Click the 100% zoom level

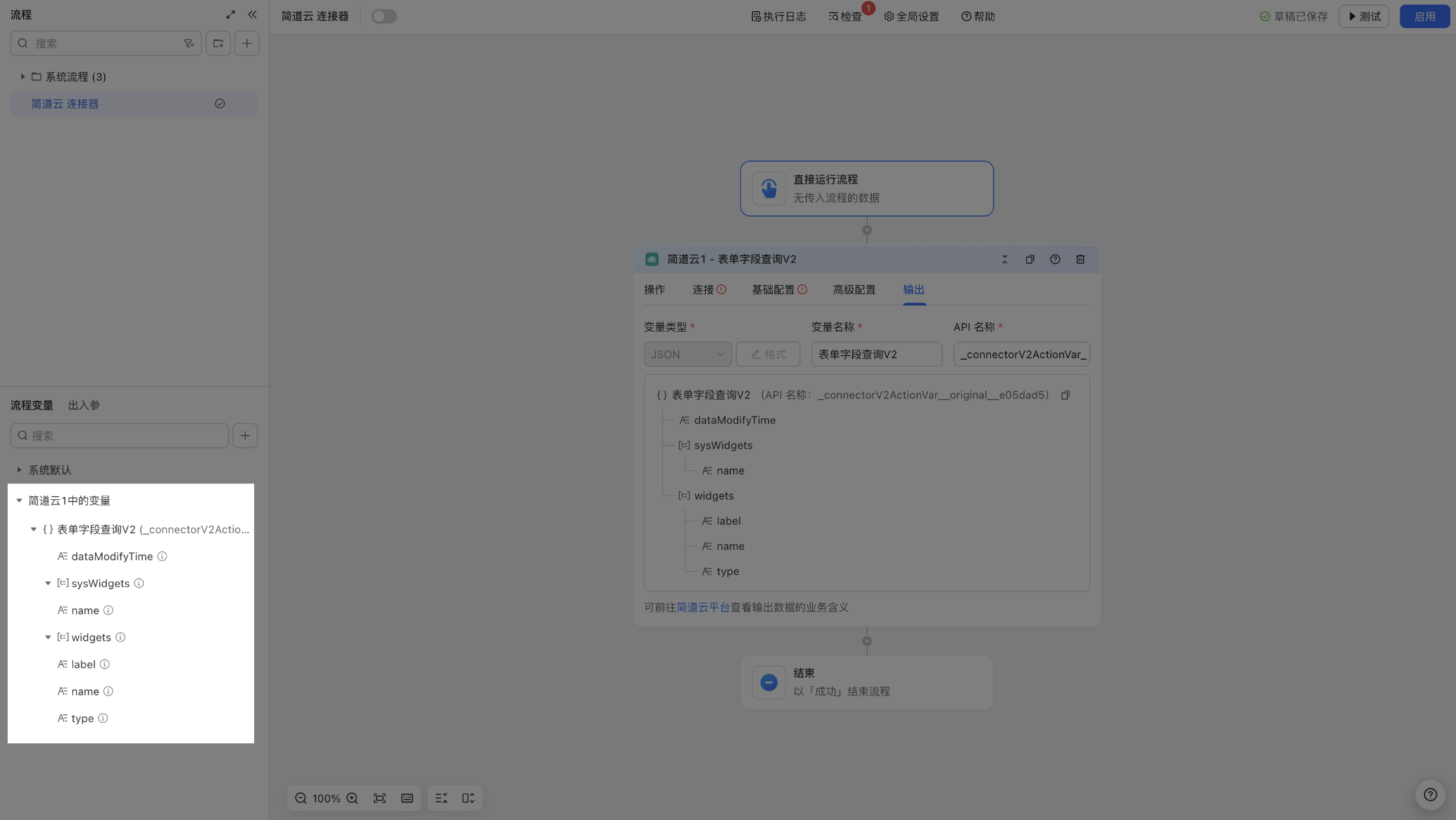(327, 798)
